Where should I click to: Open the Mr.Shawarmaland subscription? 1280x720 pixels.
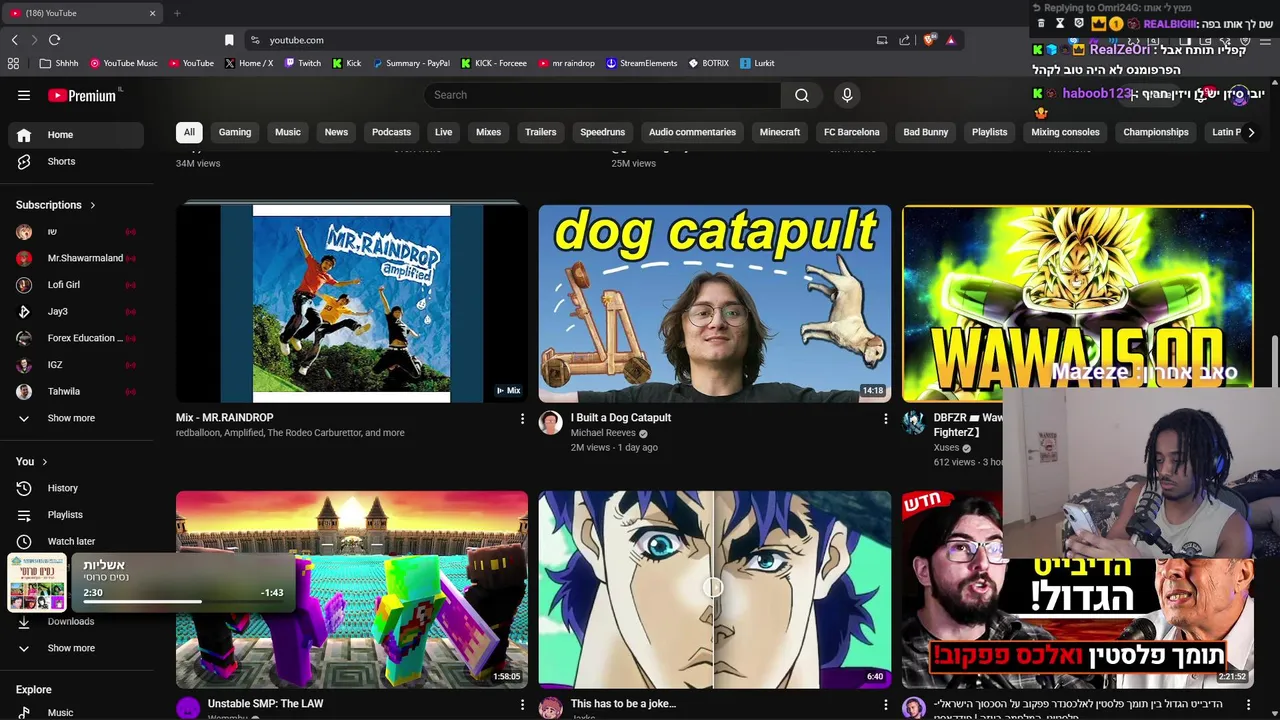tap(76, 258)
